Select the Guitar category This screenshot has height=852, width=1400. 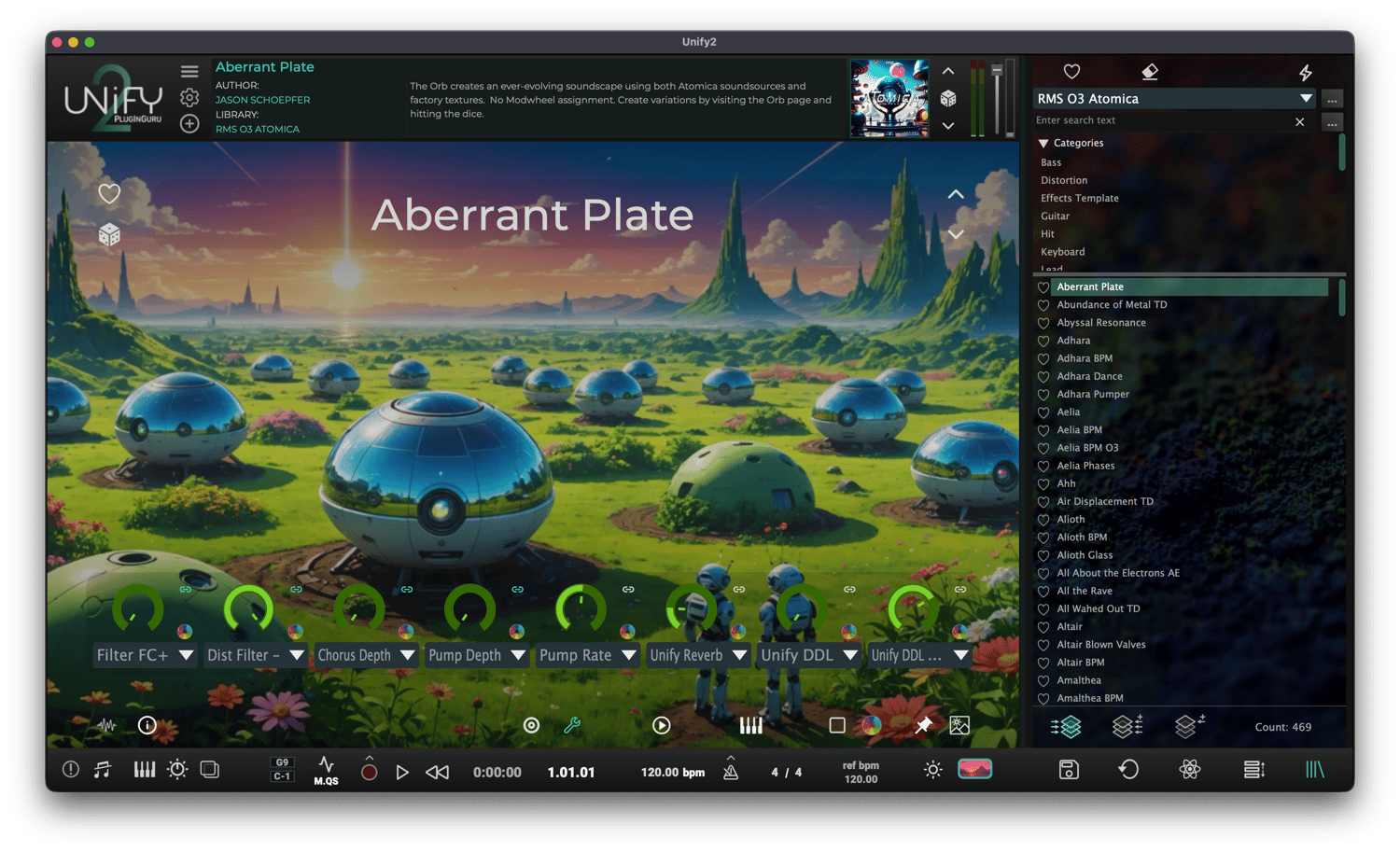(x=1056, y=216)
